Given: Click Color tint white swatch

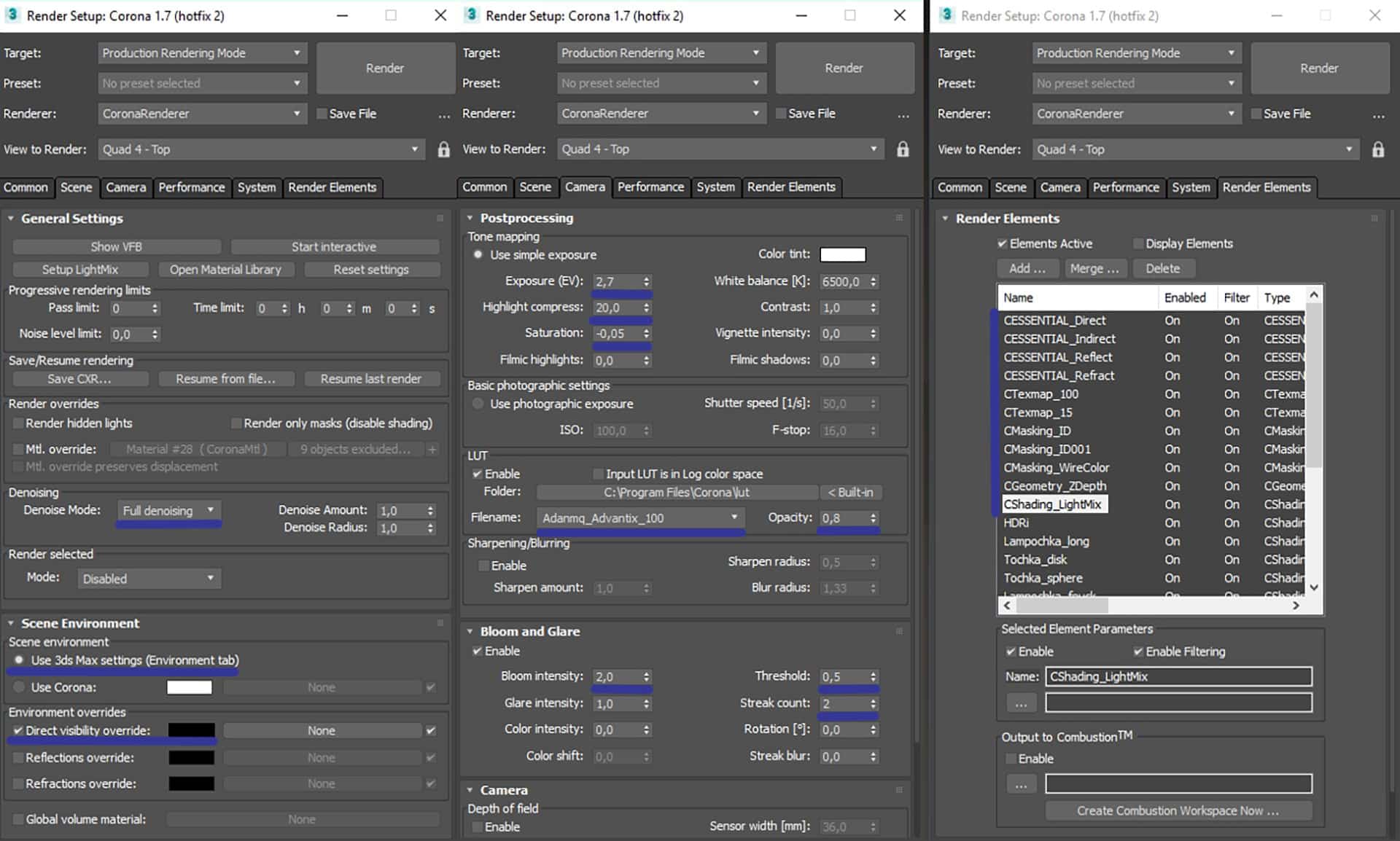Looking at the screenshot, I should click(x=843, y=254).
